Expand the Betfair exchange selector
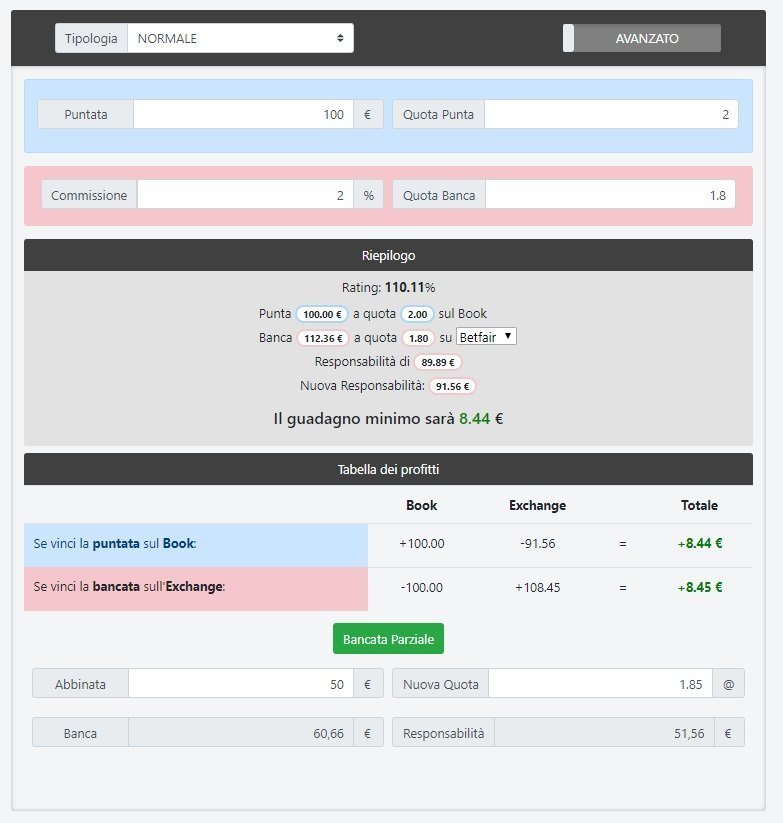Viewport: 783px width, 823px height. pos(486,337)
